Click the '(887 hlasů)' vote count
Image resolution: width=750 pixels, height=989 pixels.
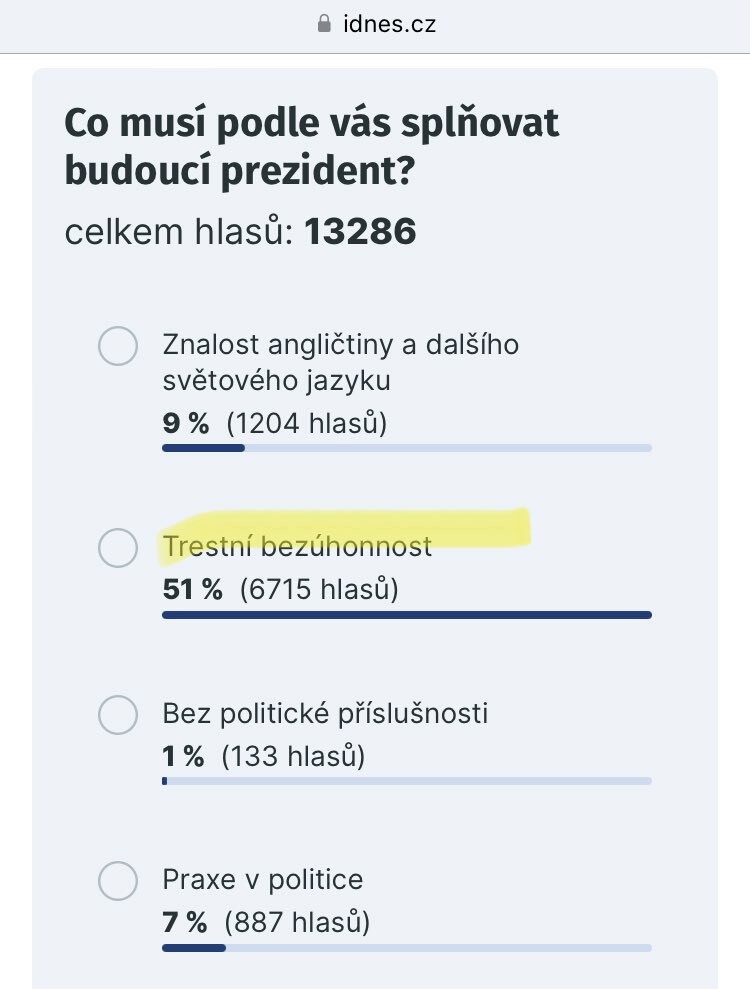(x=297, y=922)
